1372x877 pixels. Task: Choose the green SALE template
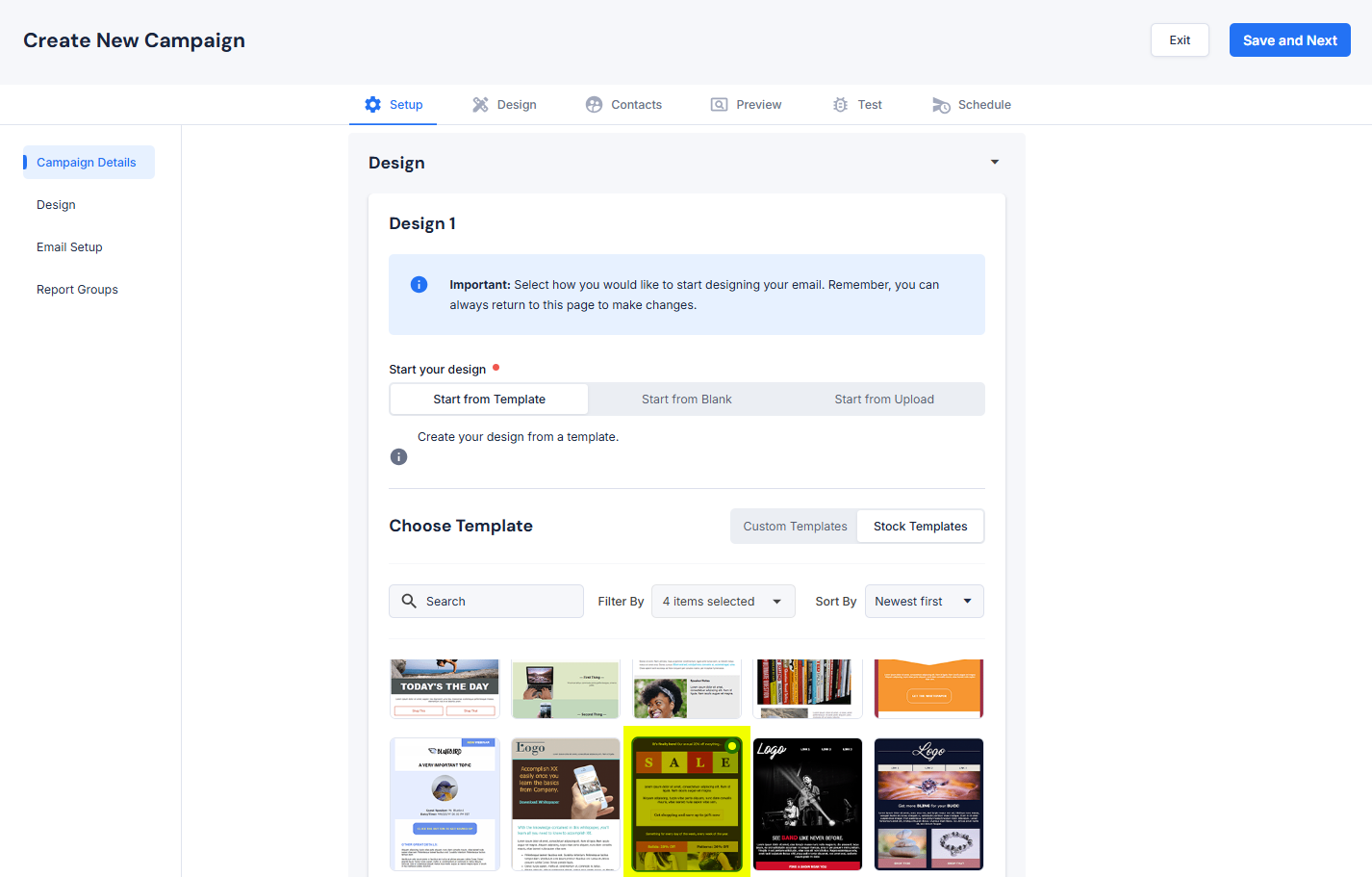pos(687,804)
